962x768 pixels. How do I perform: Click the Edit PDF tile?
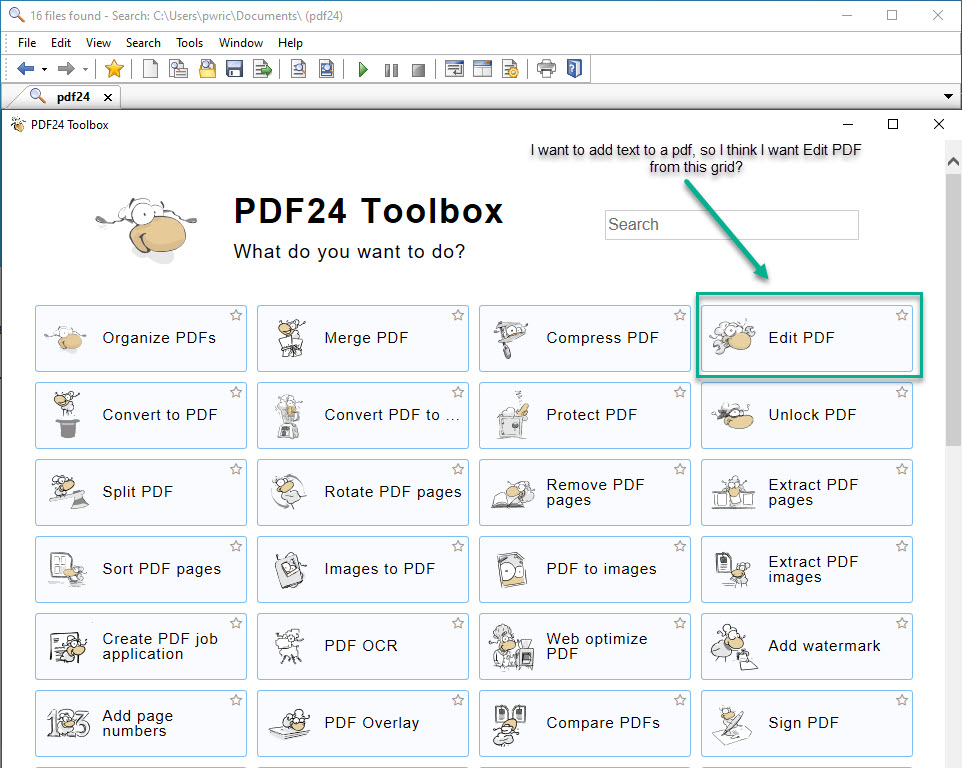[807, 338]
